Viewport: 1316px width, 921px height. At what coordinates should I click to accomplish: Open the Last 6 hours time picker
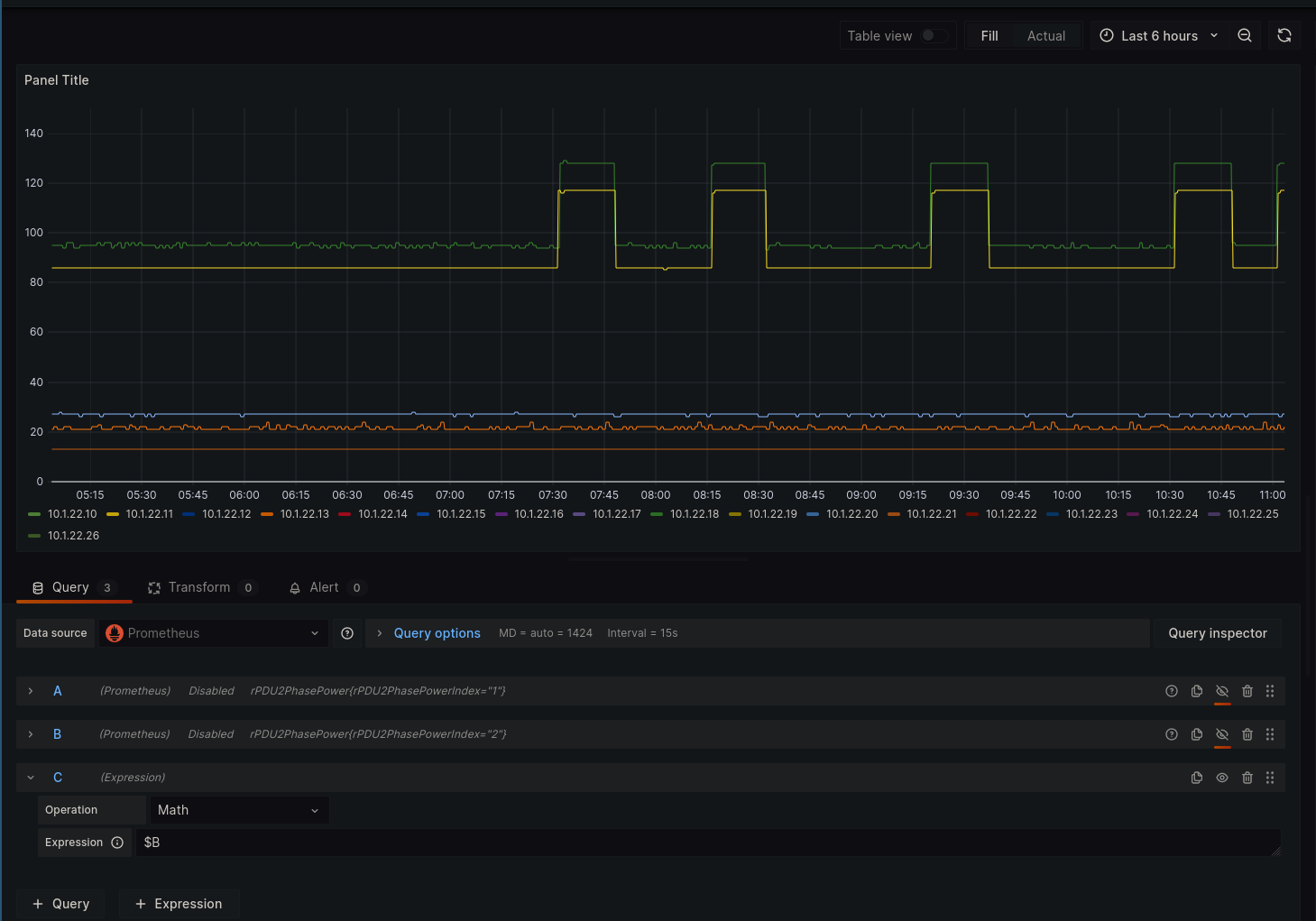click(x=1159, y=36)
